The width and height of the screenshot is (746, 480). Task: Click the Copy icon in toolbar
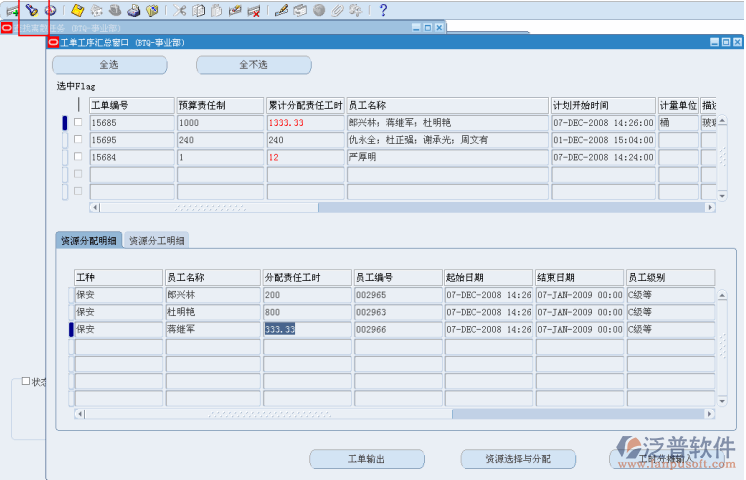(198, 10)
